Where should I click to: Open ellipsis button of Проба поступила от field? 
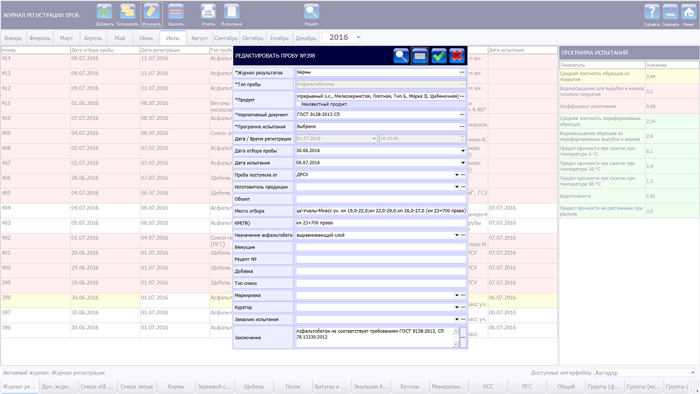pos(463,175)
